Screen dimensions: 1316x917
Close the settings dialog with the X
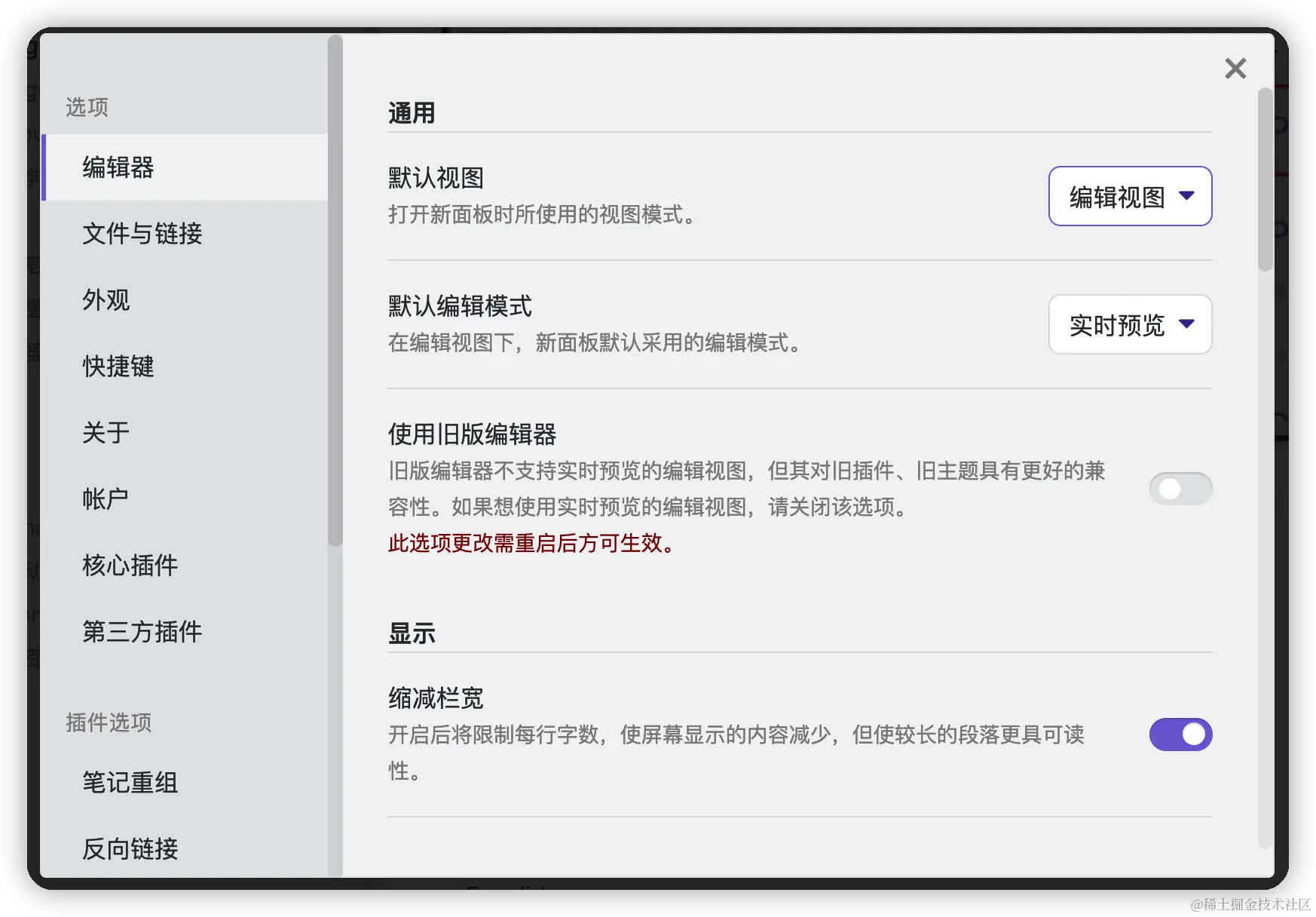coord(1235,69)
